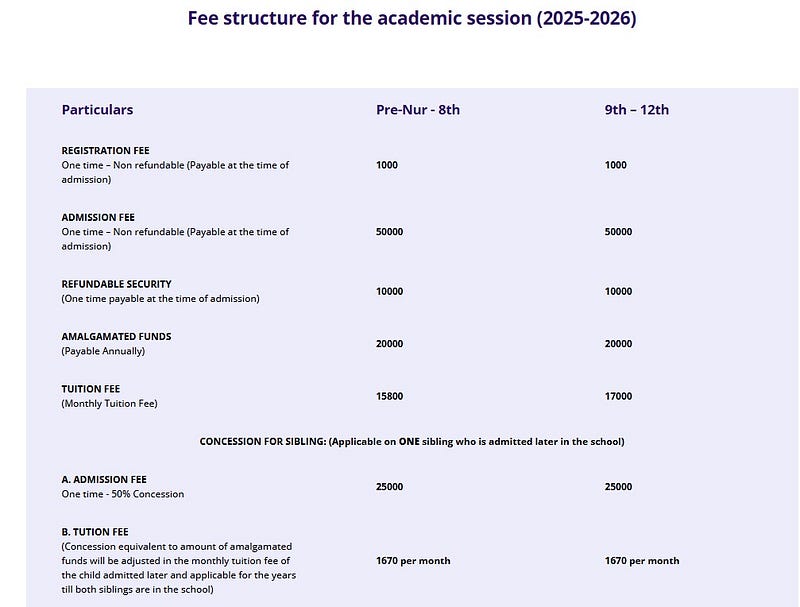Click the 1670 per month value under 9th – 12th
This screenshot has height=607, width=800.
point(642,561)
